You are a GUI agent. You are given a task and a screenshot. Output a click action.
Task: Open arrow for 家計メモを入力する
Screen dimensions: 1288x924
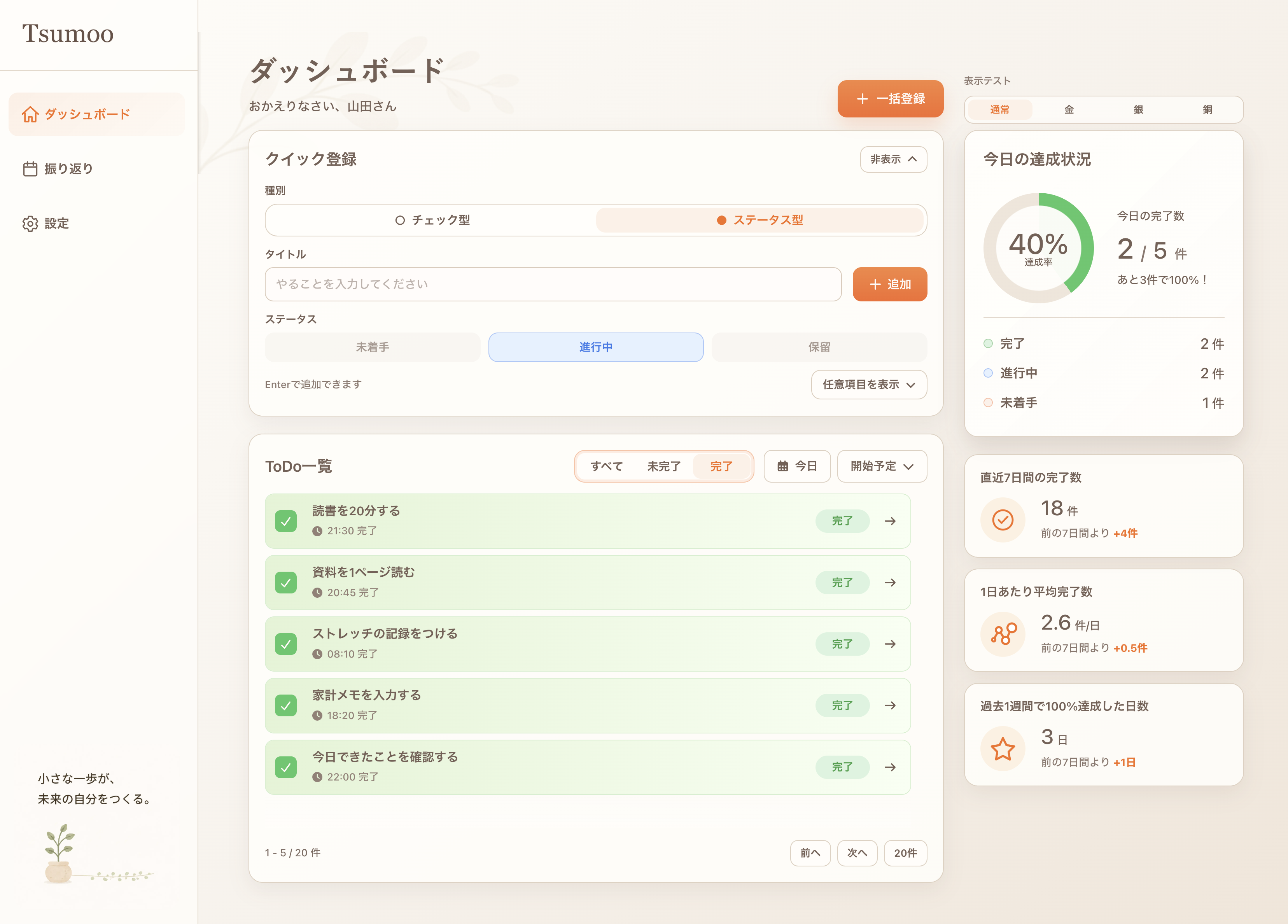pos(890,705)
